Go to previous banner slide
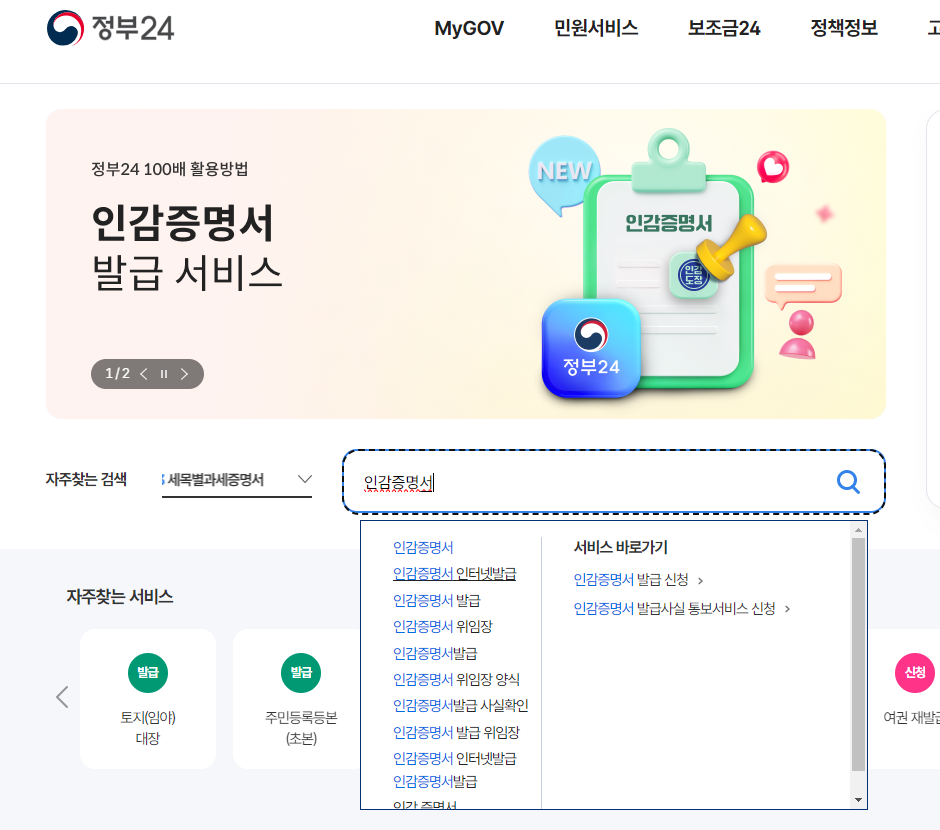940x830 pixels. pos(144,374)
